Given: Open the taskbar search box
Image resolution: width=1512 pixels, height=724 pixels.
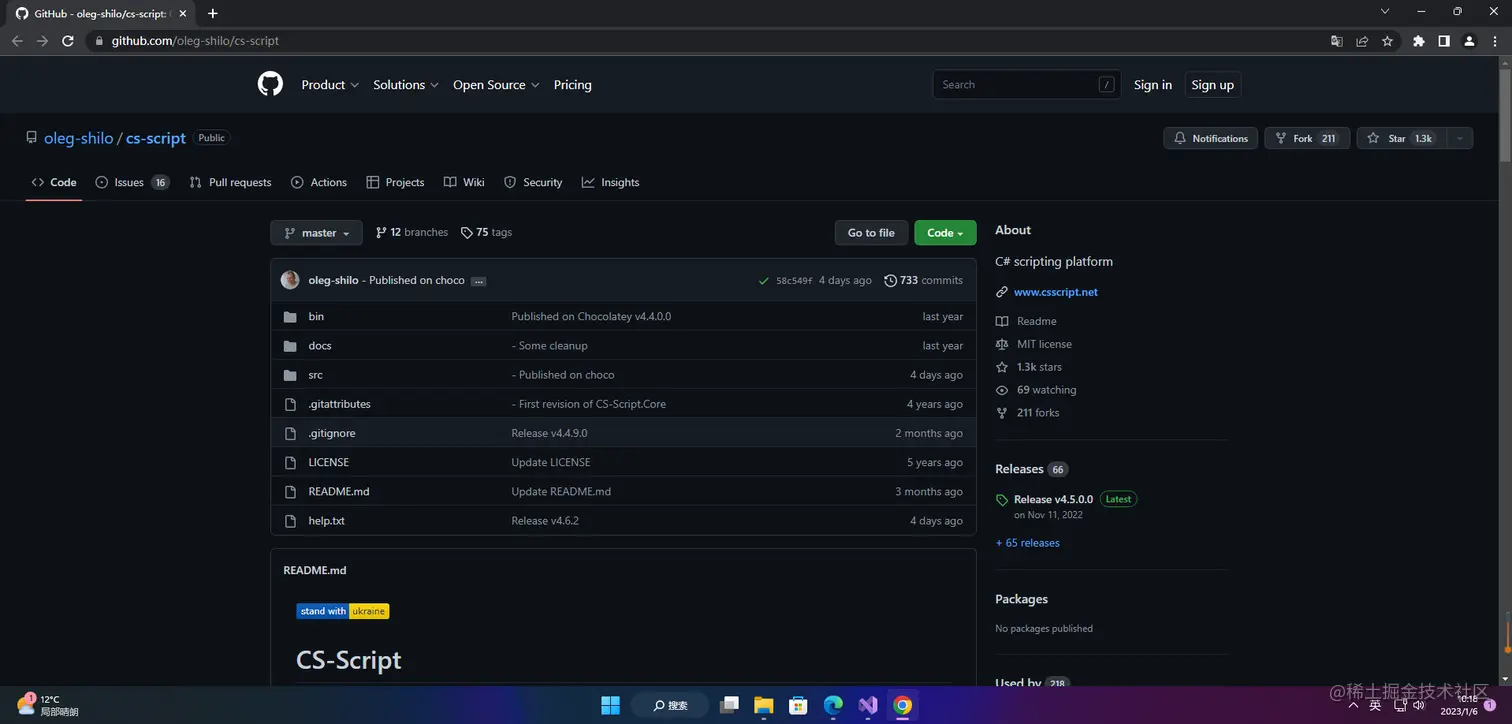Looking at the screenshot, I should (x=672, y=705).
